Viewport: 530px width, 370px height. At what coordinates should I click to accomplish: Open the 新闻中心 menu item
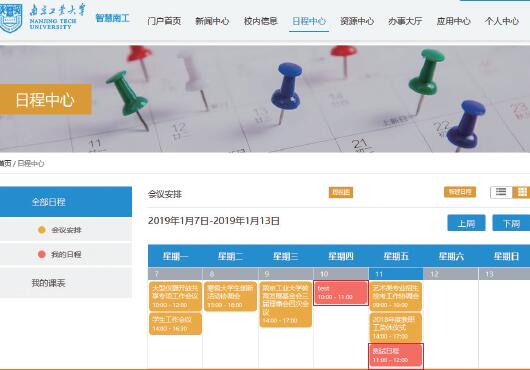(212, 21)
